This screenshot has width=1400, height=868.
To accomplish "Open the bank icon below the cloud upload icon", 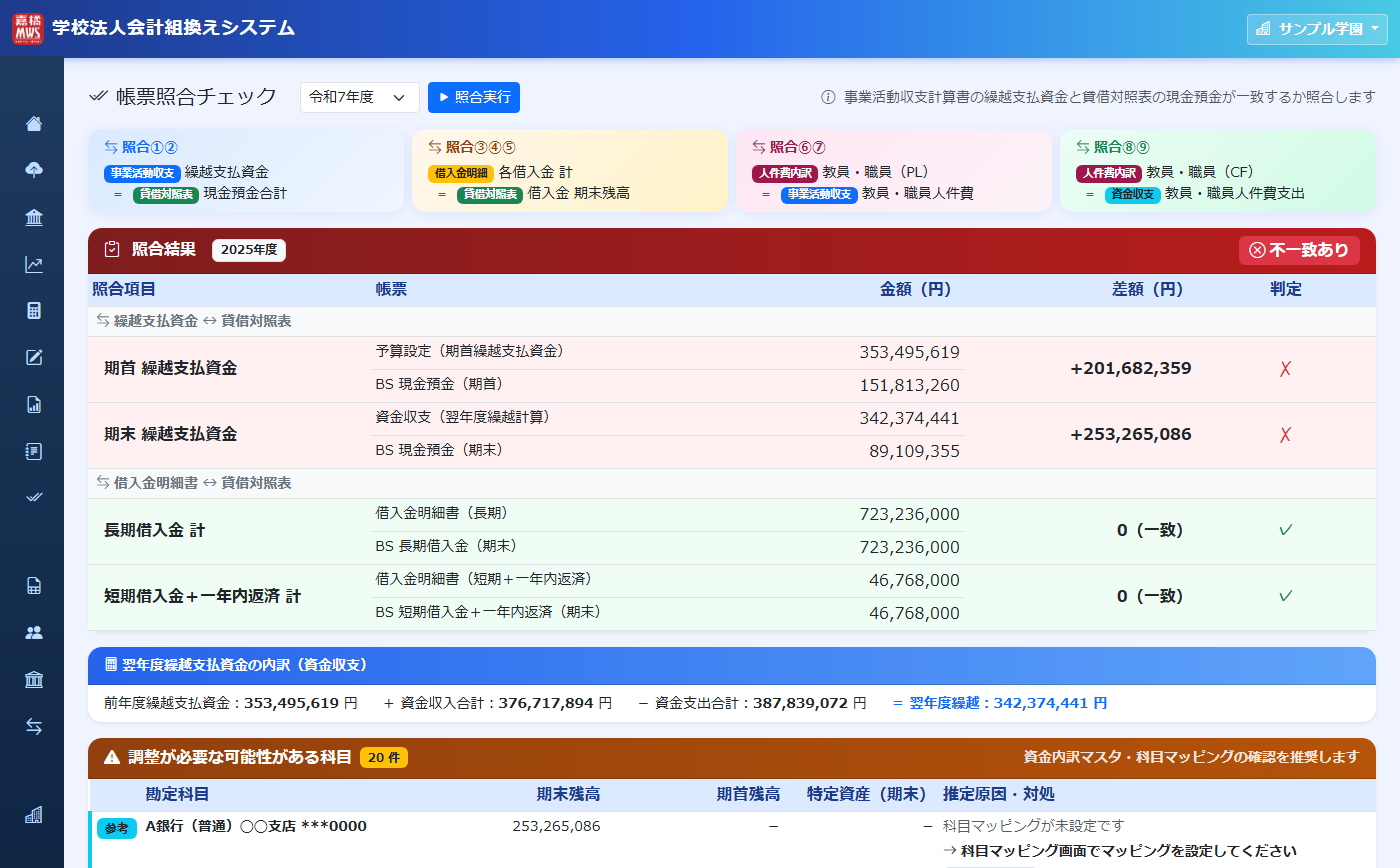I will [x=34, y=218].
